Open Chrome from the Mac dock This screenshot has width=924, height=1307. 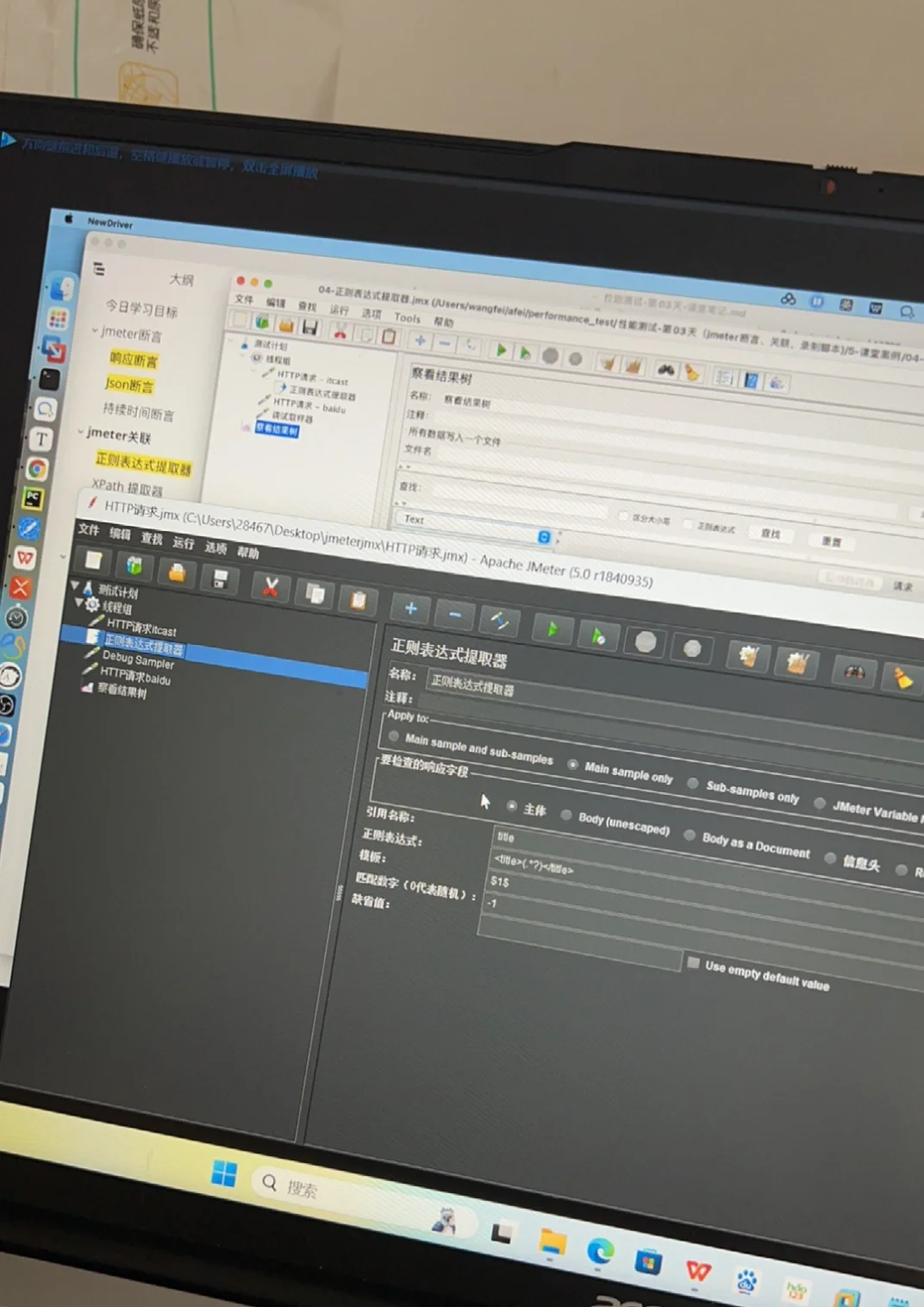[37, 469]
